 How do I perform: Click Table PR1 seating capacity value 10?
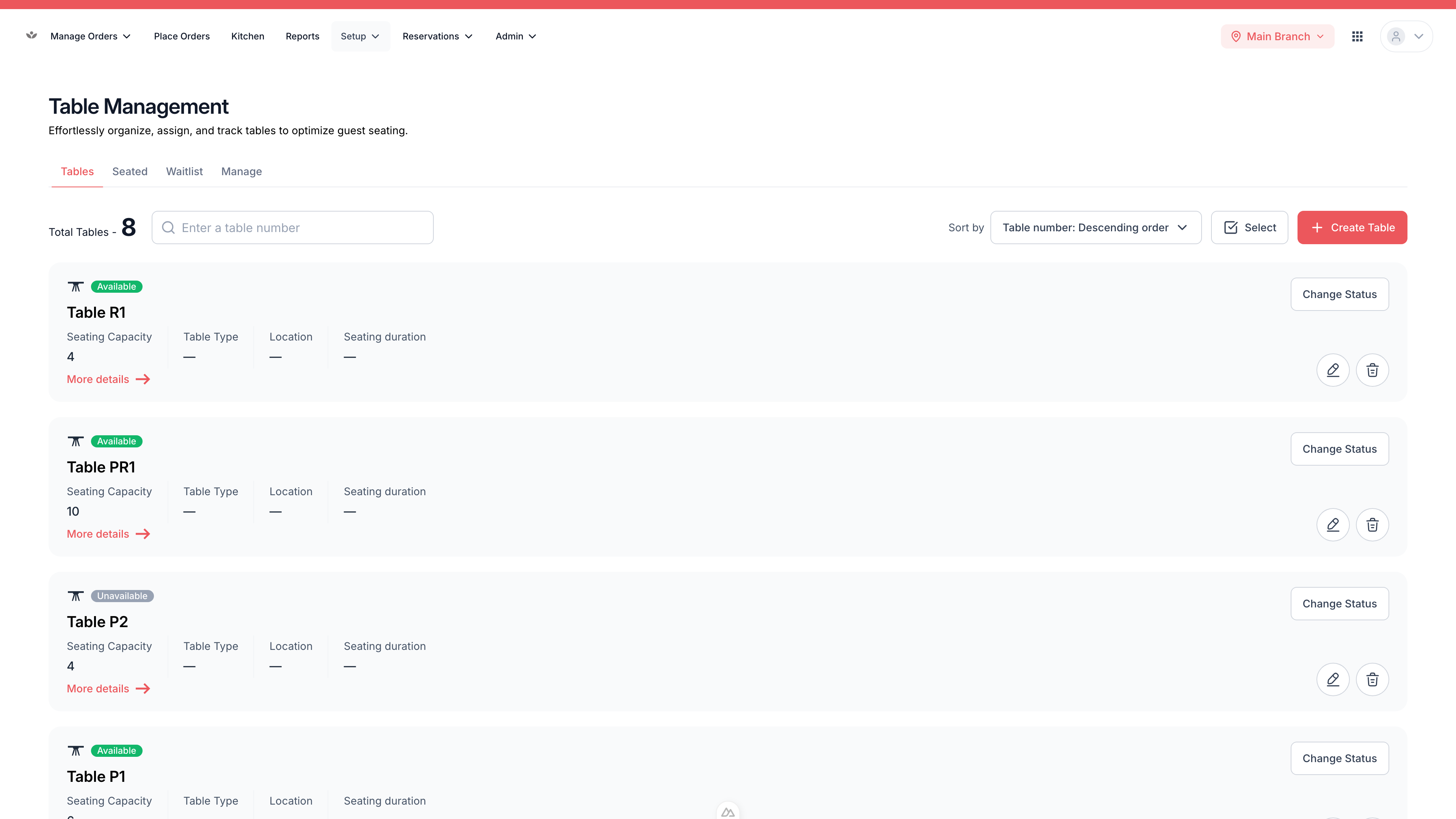click(73, 511)
